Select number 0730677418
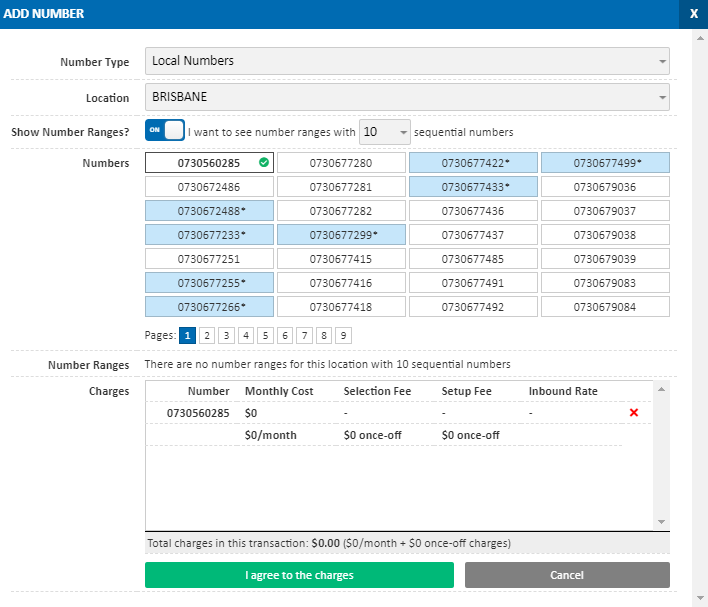This screenshot has width=708, height=607. coord(341,307)
